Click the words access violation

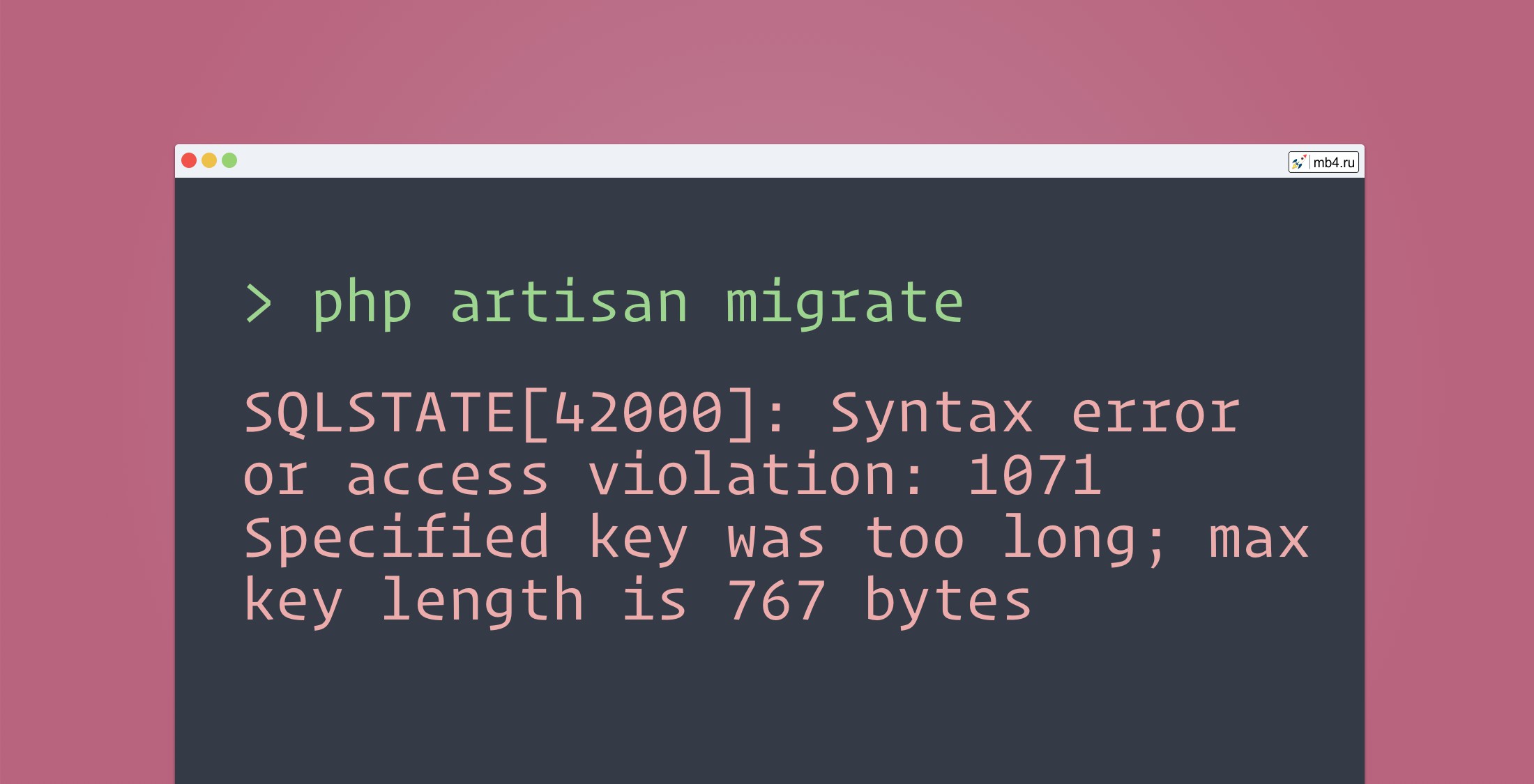click(621, 474)
